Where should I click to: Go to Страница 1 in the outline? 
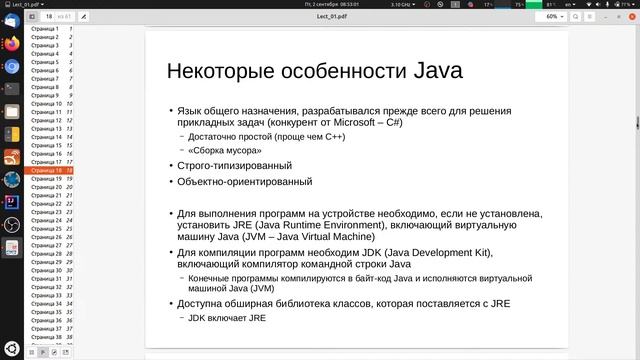(49, 29)
